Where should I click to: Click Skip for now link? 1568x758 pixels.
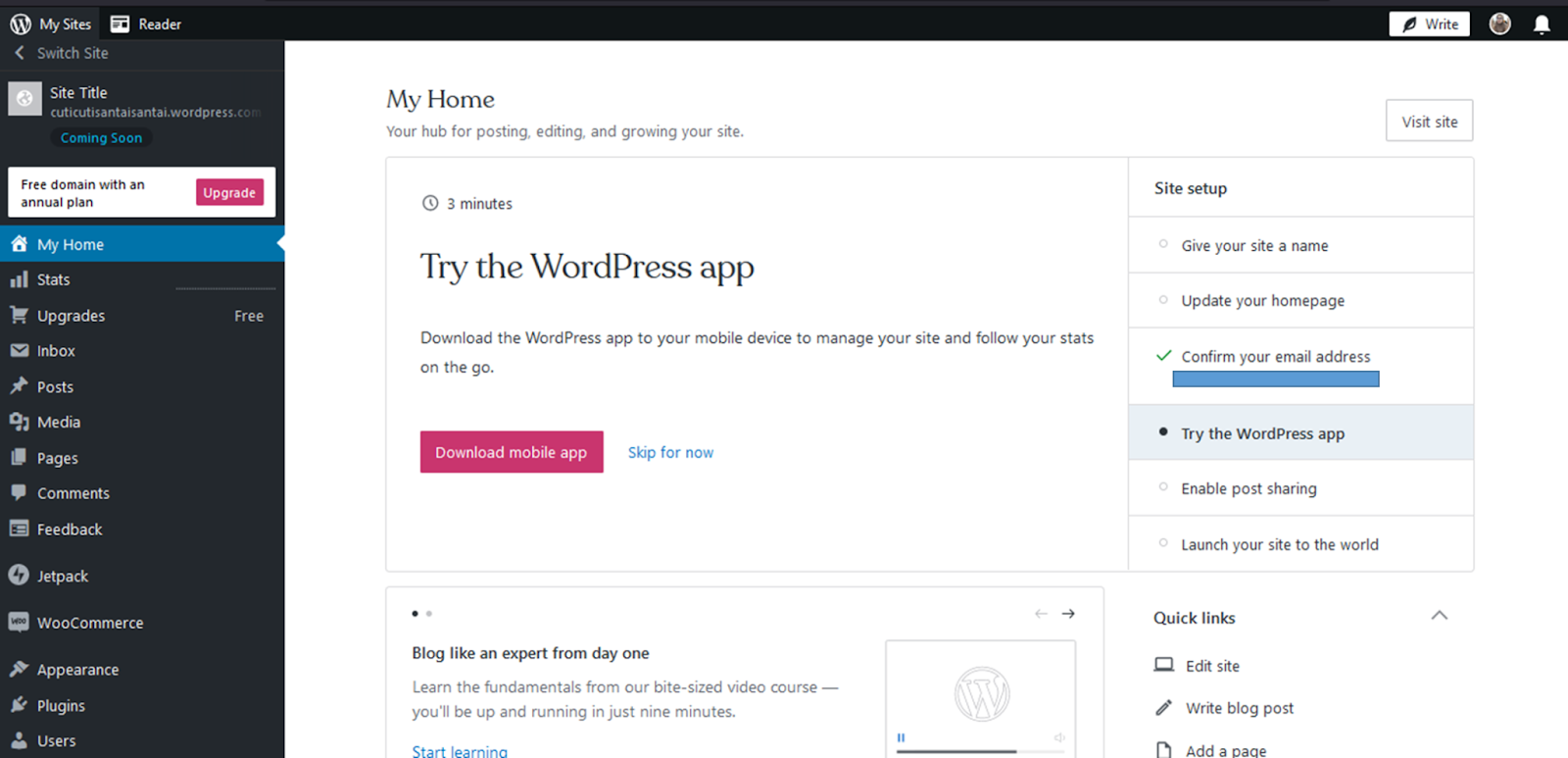tap(670, 452)
